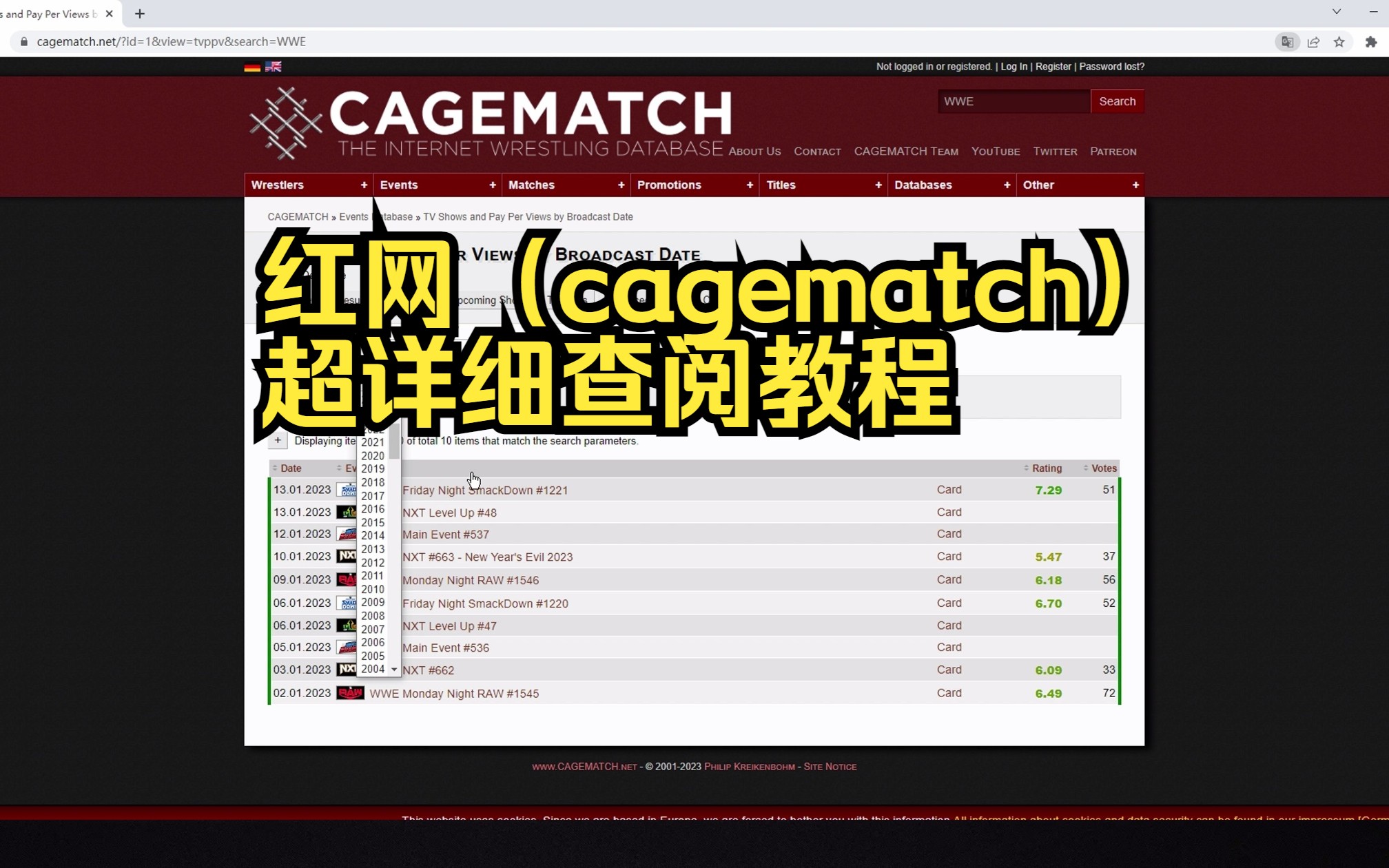Viewport: 1389px width, 868px height.
Task: Click the Titles navigation menu icon
Action: 878,184
